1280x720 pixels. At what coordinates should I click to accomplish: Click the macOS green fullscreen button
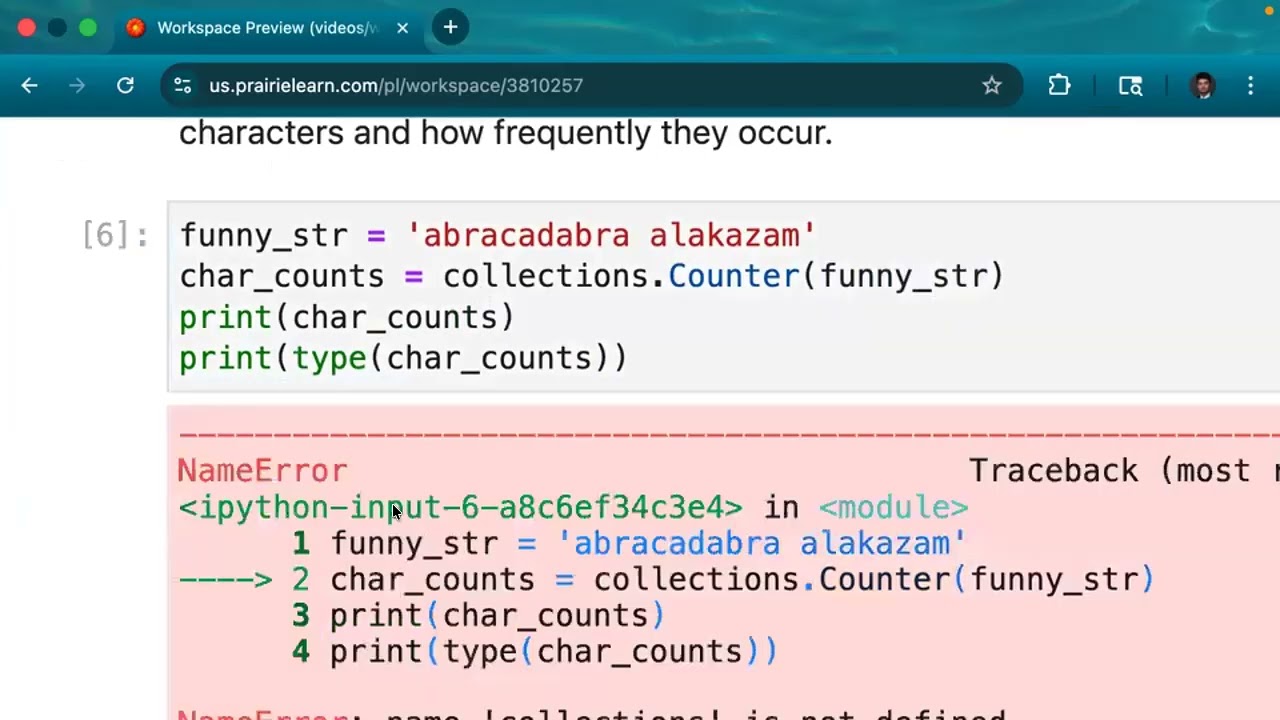coord(88,28)
